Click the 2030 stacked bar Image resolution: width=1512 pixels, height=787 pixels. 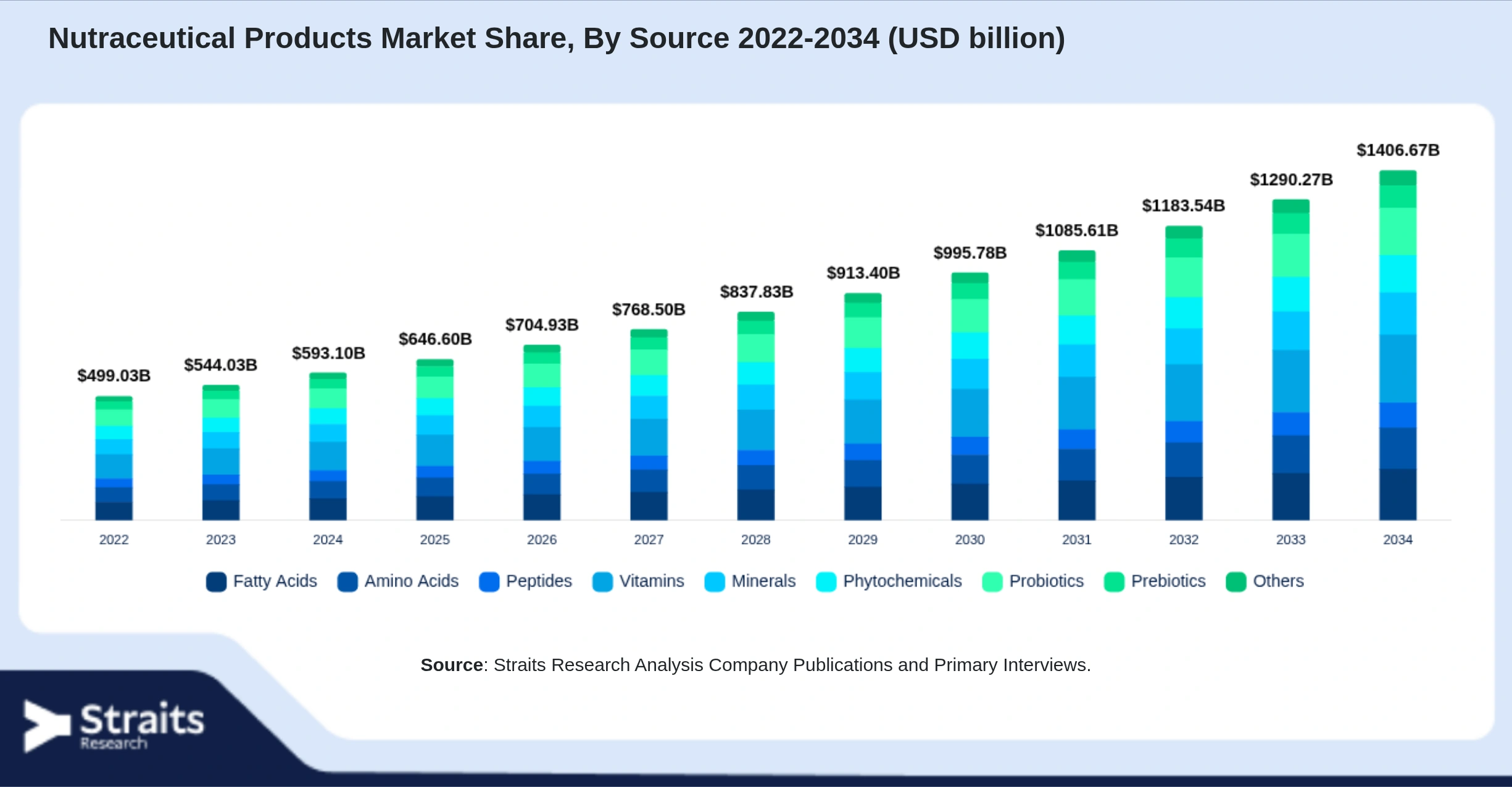click(970, 397)
